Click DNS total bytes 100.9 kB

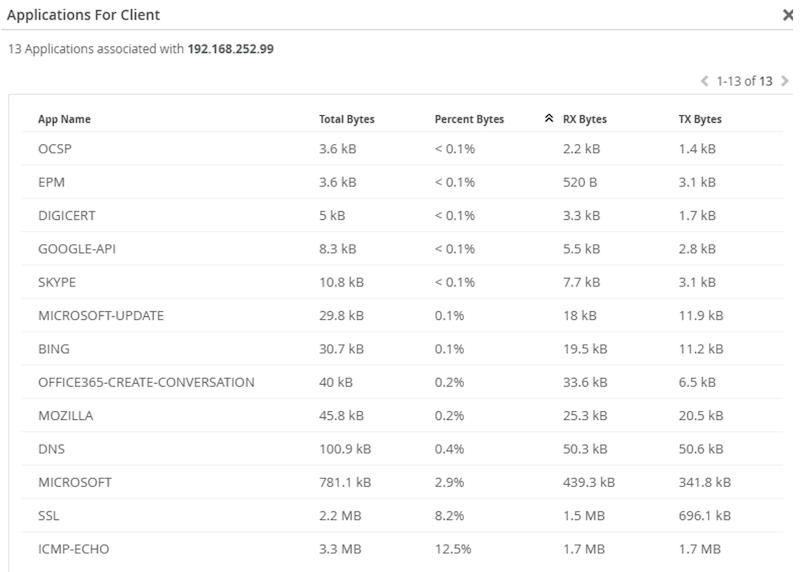pyautogui.click(x=345, y=449)
